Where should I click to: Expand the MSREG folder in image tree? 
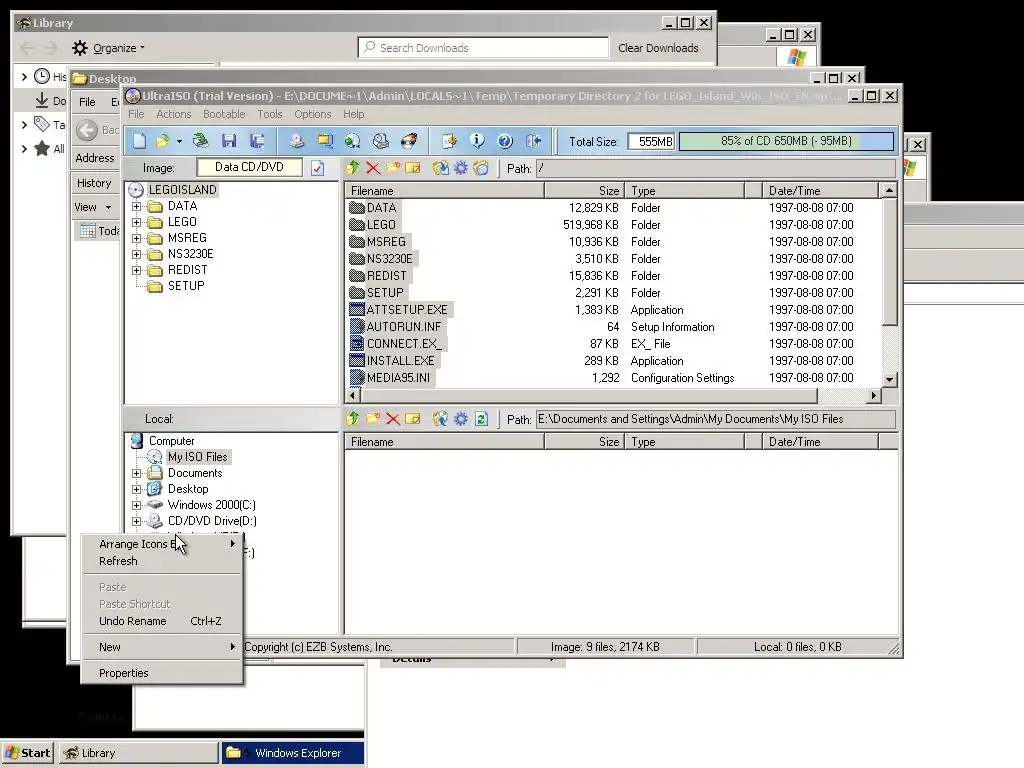136,238
